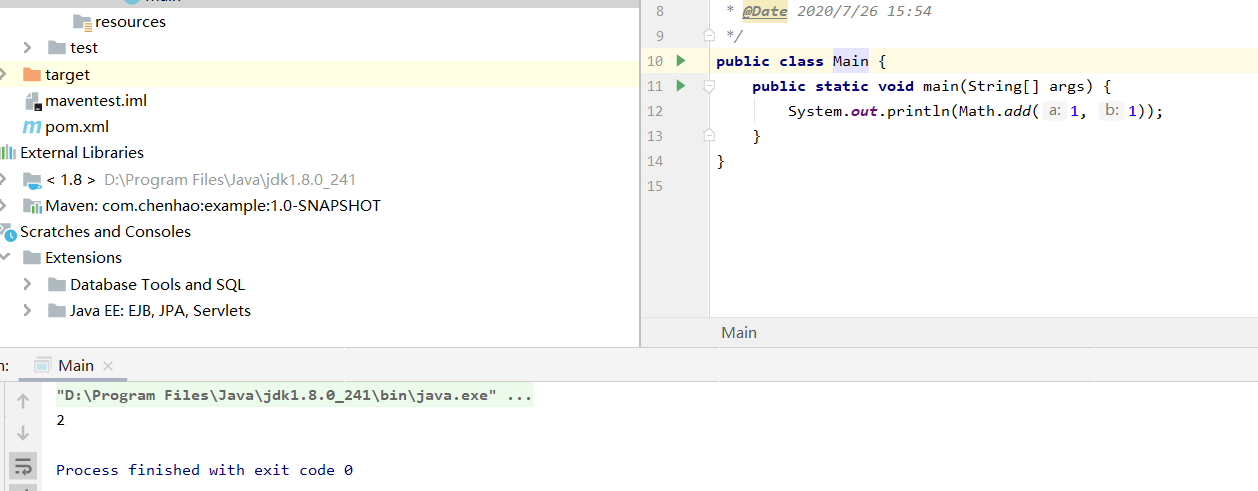Expand the Maven com.chenhao:example library
Viewport: 1258px width, 491px height.
[4, 206]
